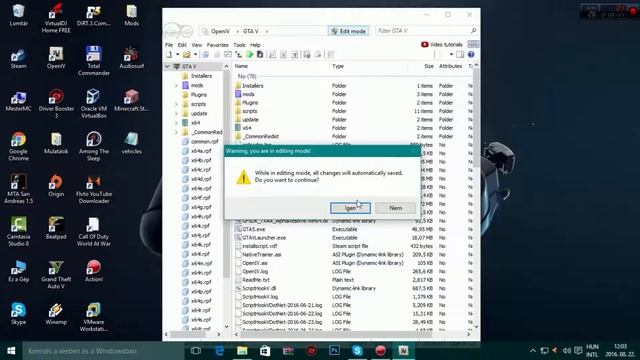Image resolution: width=640 pixels, height=360 pixels.
Task: Select ReadMe.txt in file list
Action: coord(353,280)
